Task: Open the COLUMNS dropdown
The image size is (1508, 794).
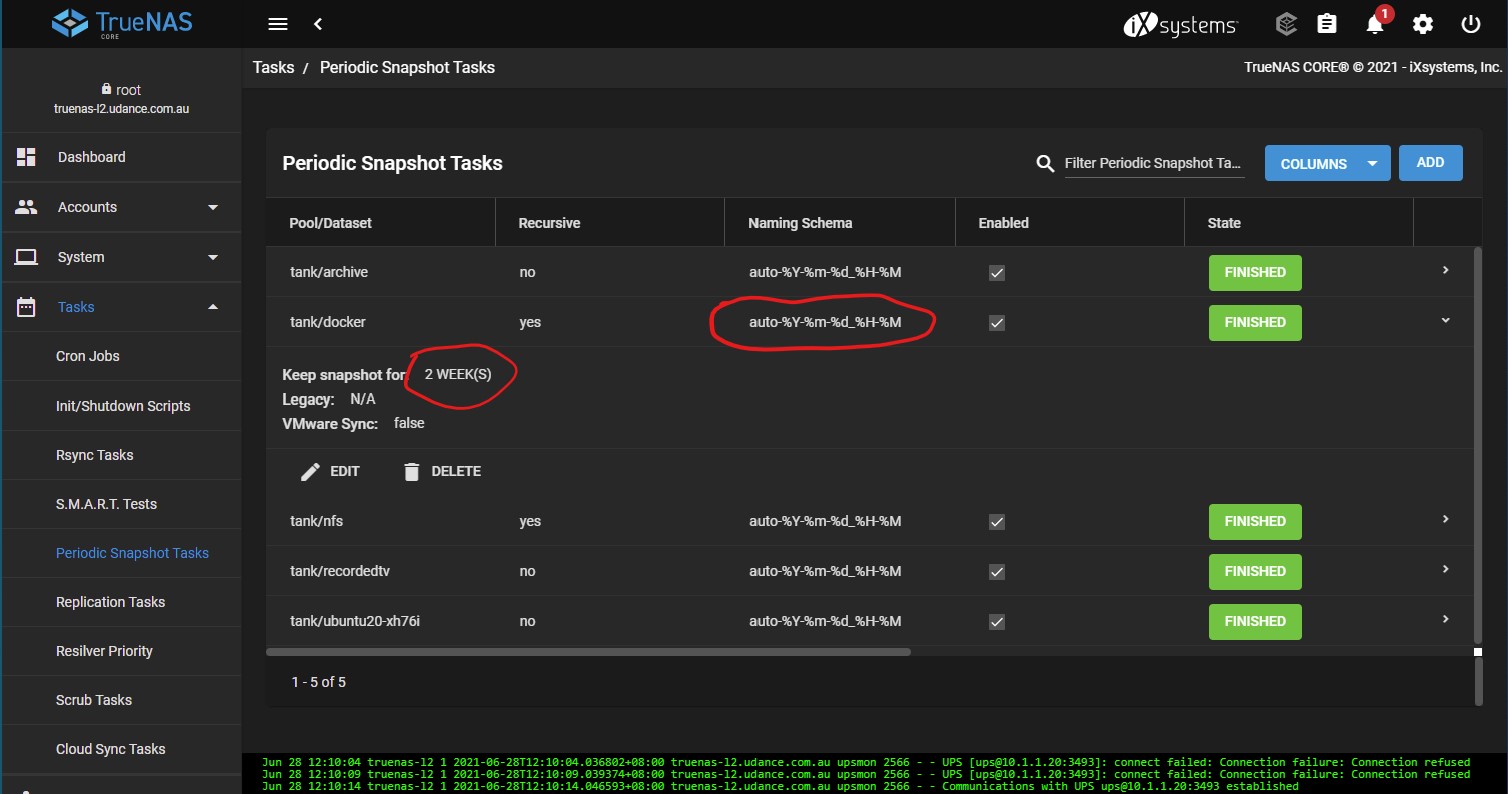Action: 1327,164
